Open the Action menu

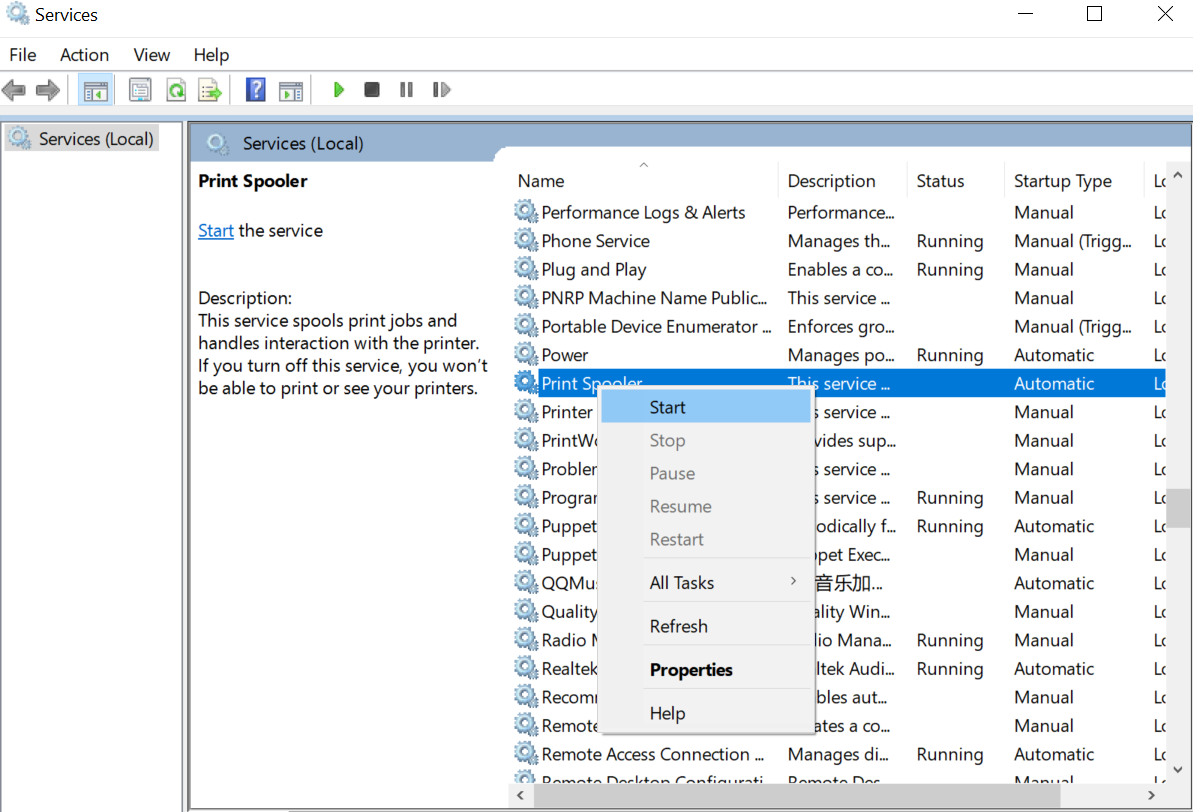[84, 55]
